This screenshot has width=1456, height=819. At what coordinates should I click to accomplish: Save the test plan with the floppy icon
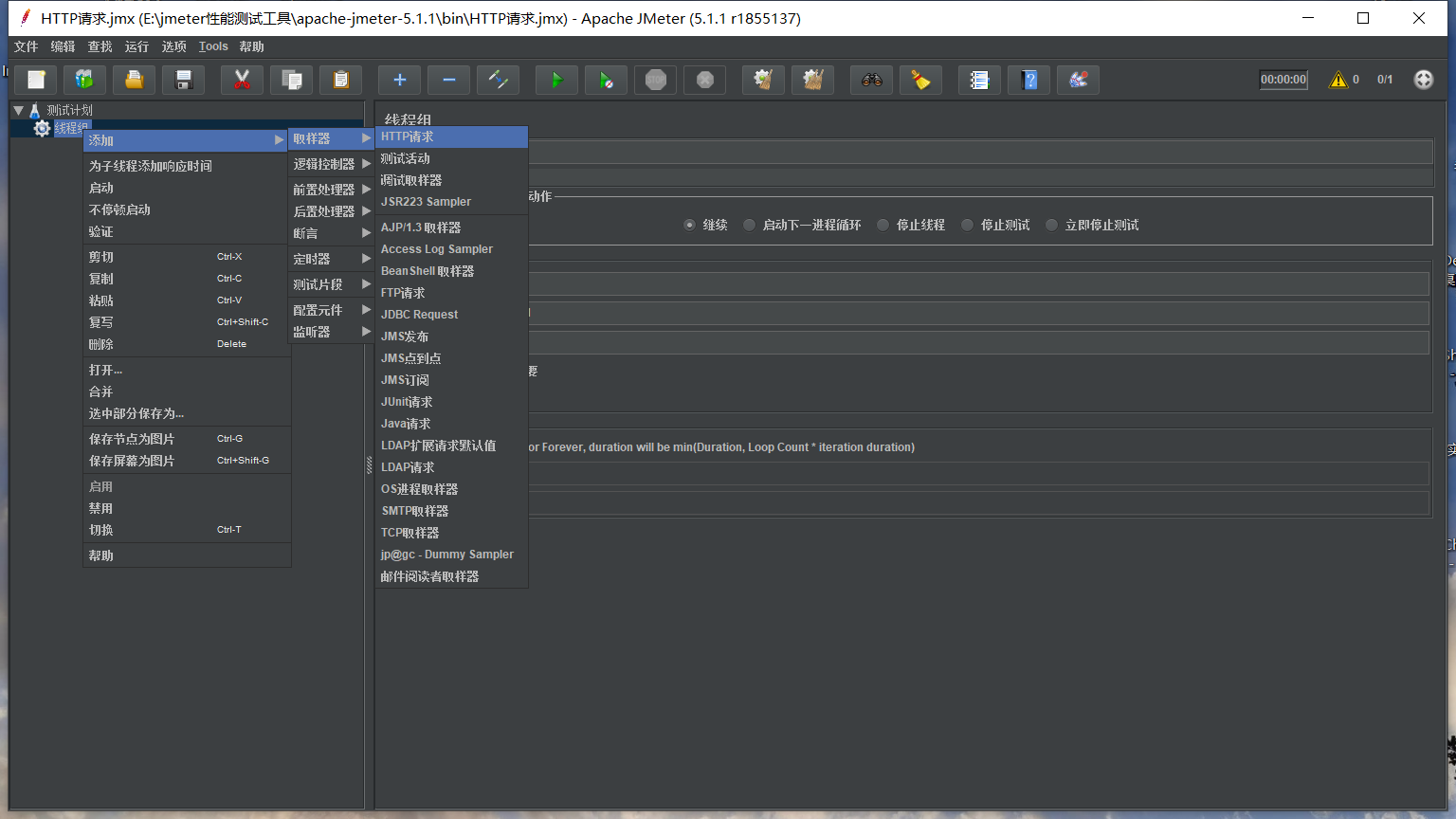coord(184,80)
